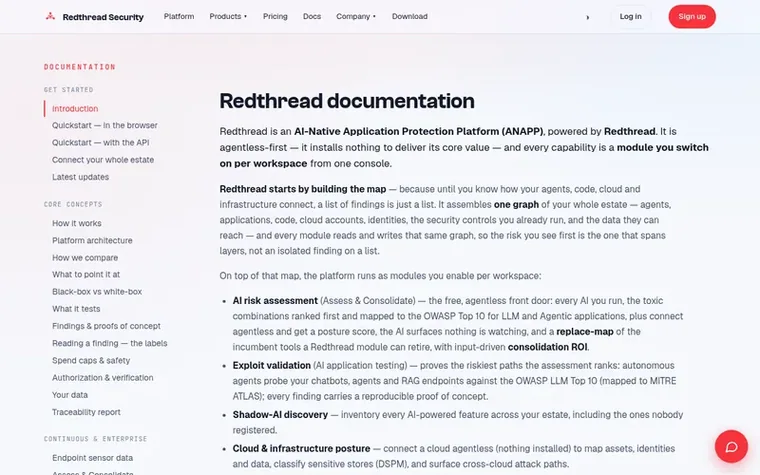Click the Log in button
The image size is (760, 475).
pyautogui.click(x=631, y=16)
